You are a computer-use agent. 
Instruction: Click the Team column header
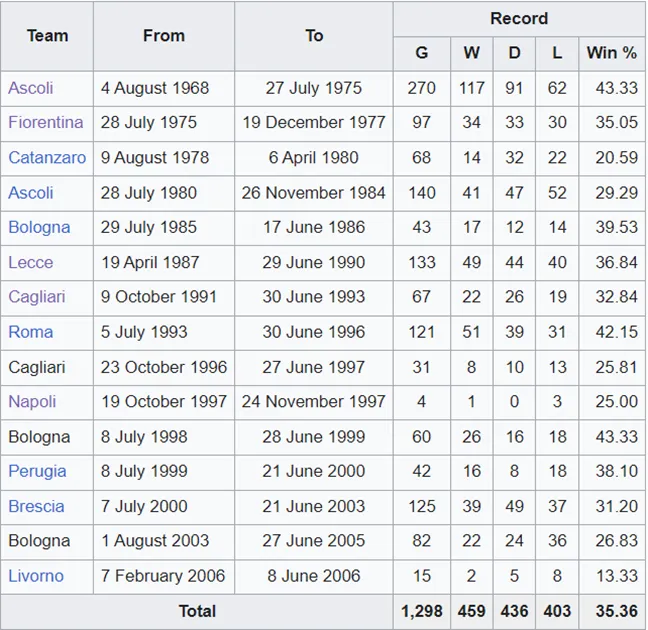pos(47,36)
